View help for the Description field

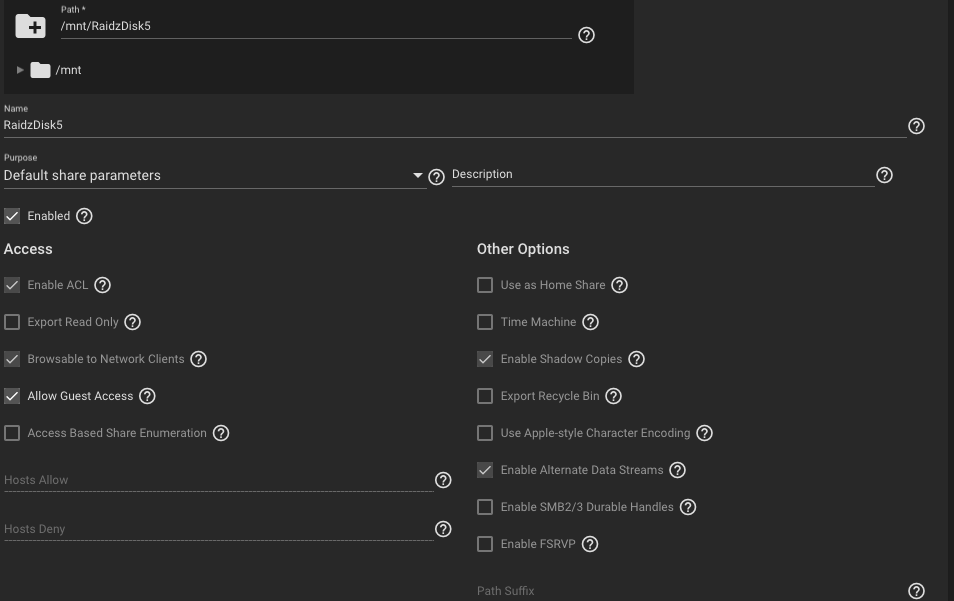click(884, 175)
